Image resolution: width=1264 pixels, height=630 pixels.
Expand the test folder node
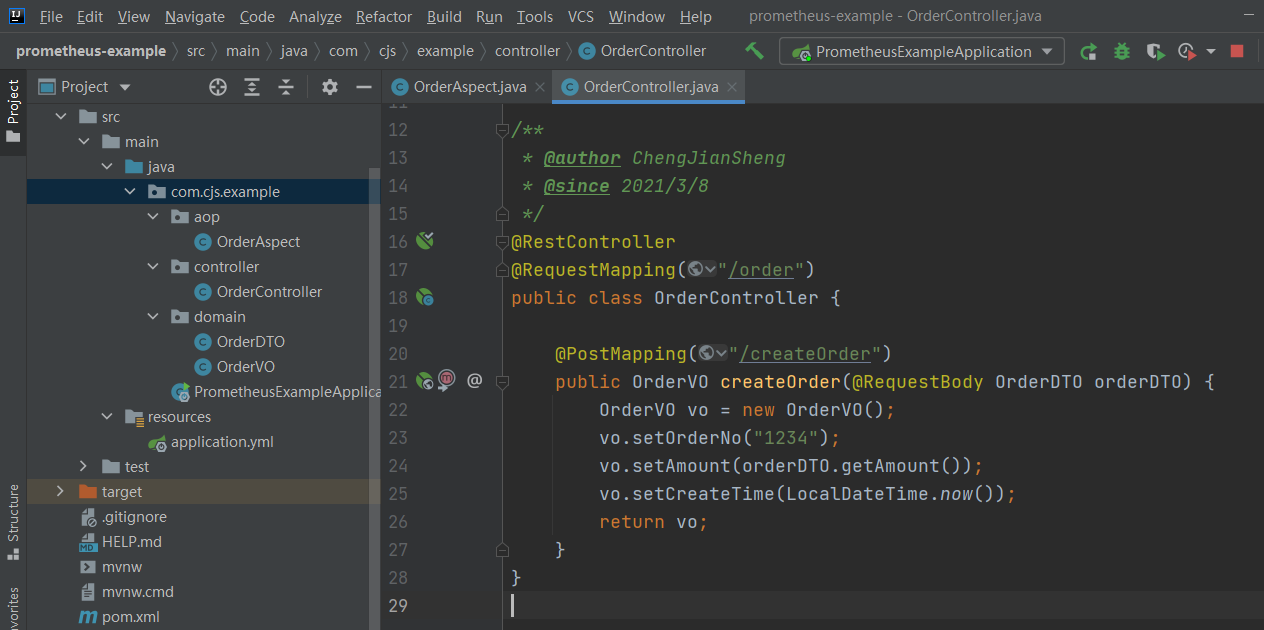coord(84,467)
